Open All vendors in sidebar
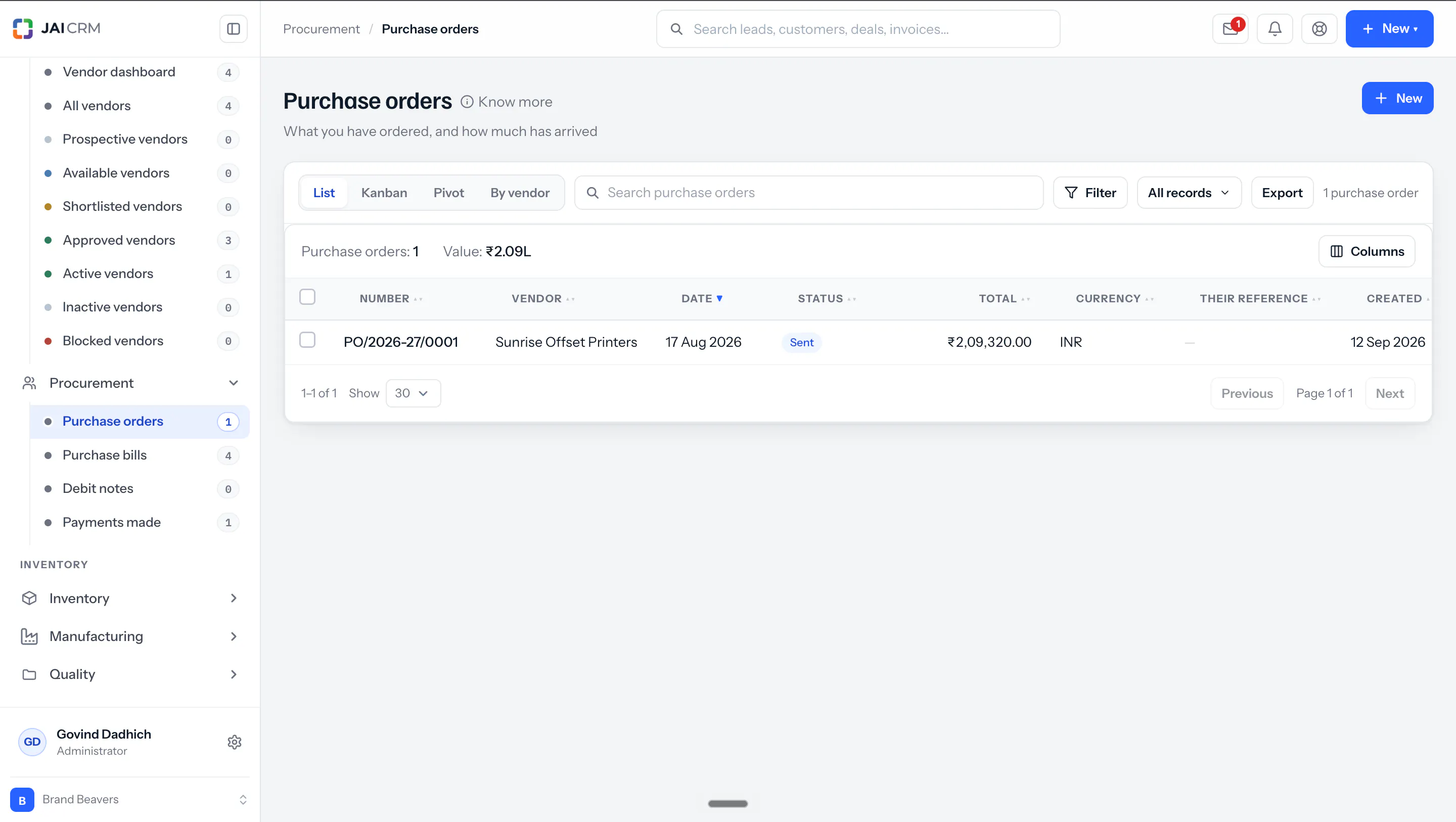The image size is (1456, 822). (x=140, y=106)
